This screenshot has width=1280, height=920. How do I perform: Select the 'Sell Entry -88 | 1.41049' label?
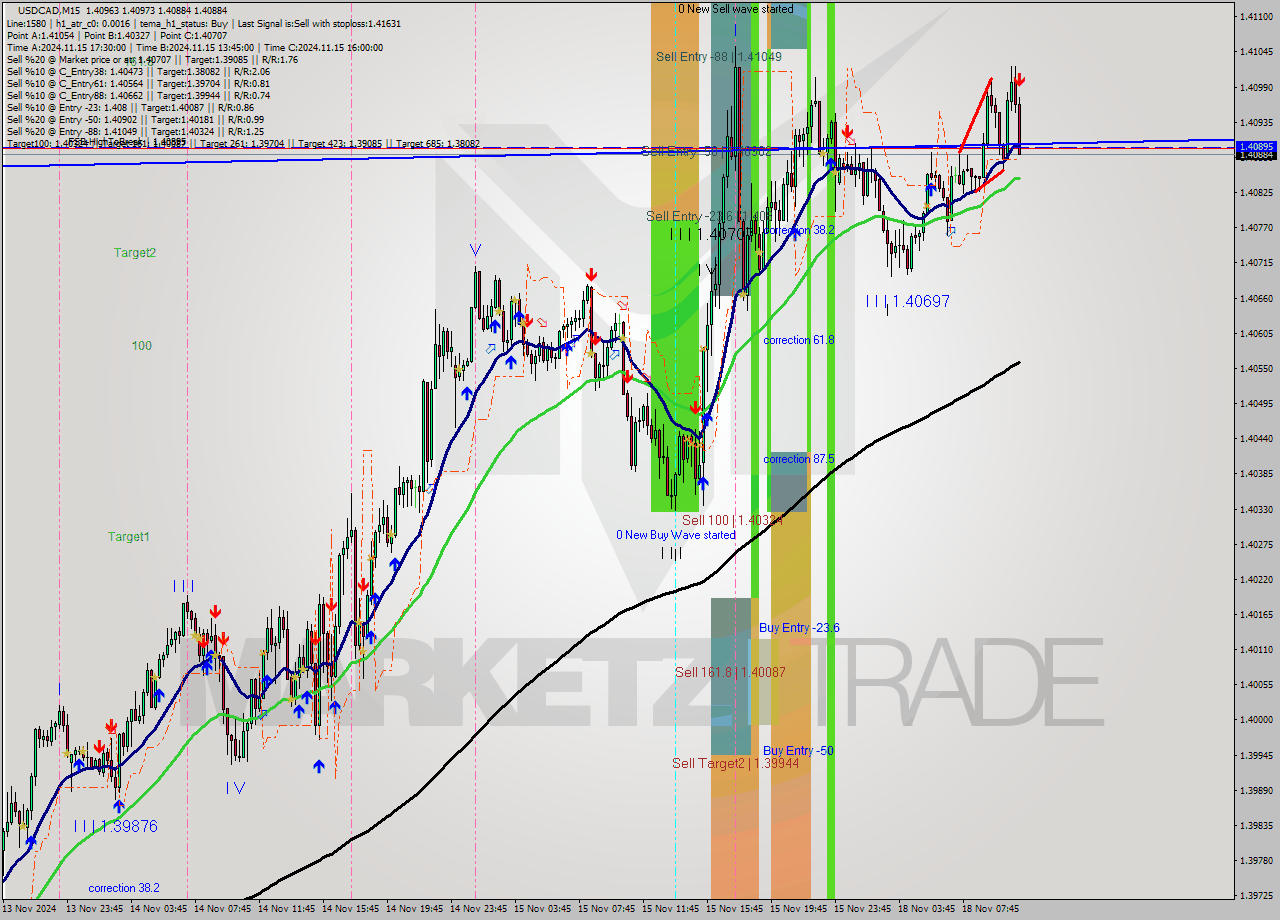point(718,57)
